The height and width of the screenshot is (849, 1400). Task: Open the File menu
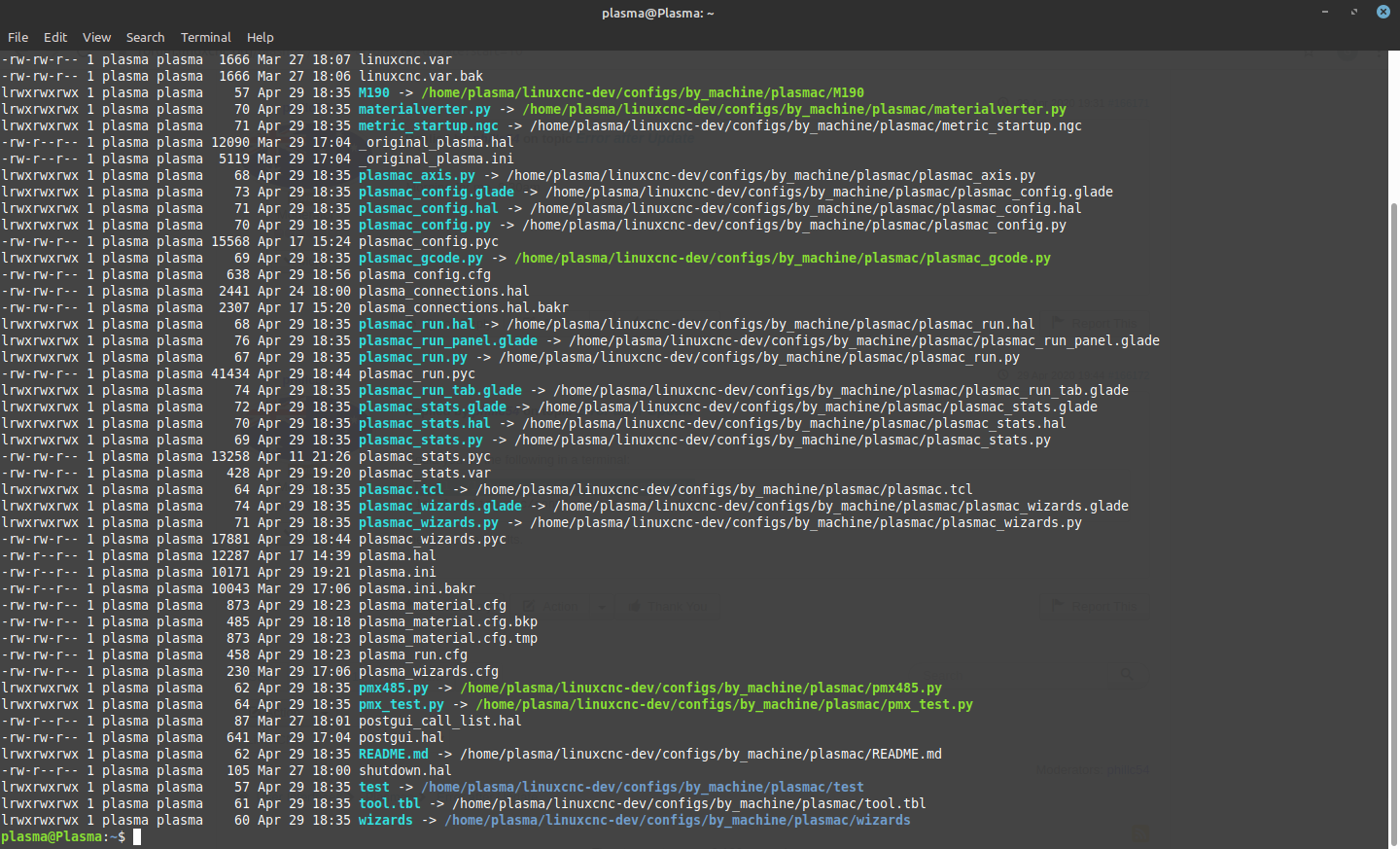pos(17,37)
